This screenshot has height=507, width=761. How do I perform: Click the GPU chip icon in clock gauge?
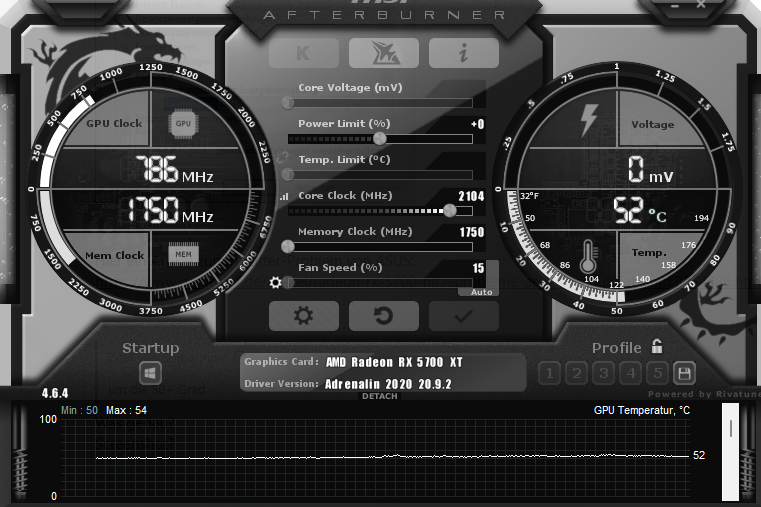tap(183, 123)
